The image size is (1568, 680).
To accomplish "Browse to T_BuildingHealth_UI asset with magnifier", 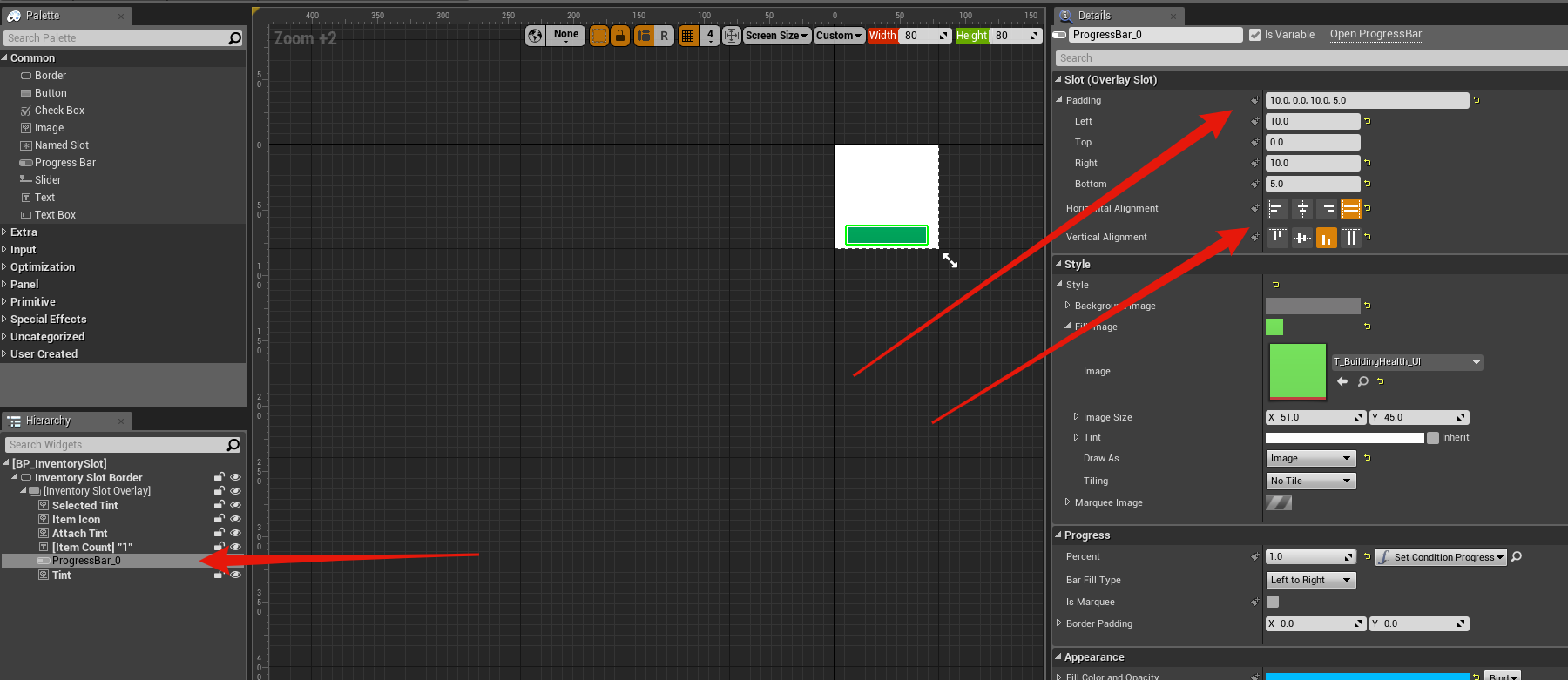I will [1363, 381].
